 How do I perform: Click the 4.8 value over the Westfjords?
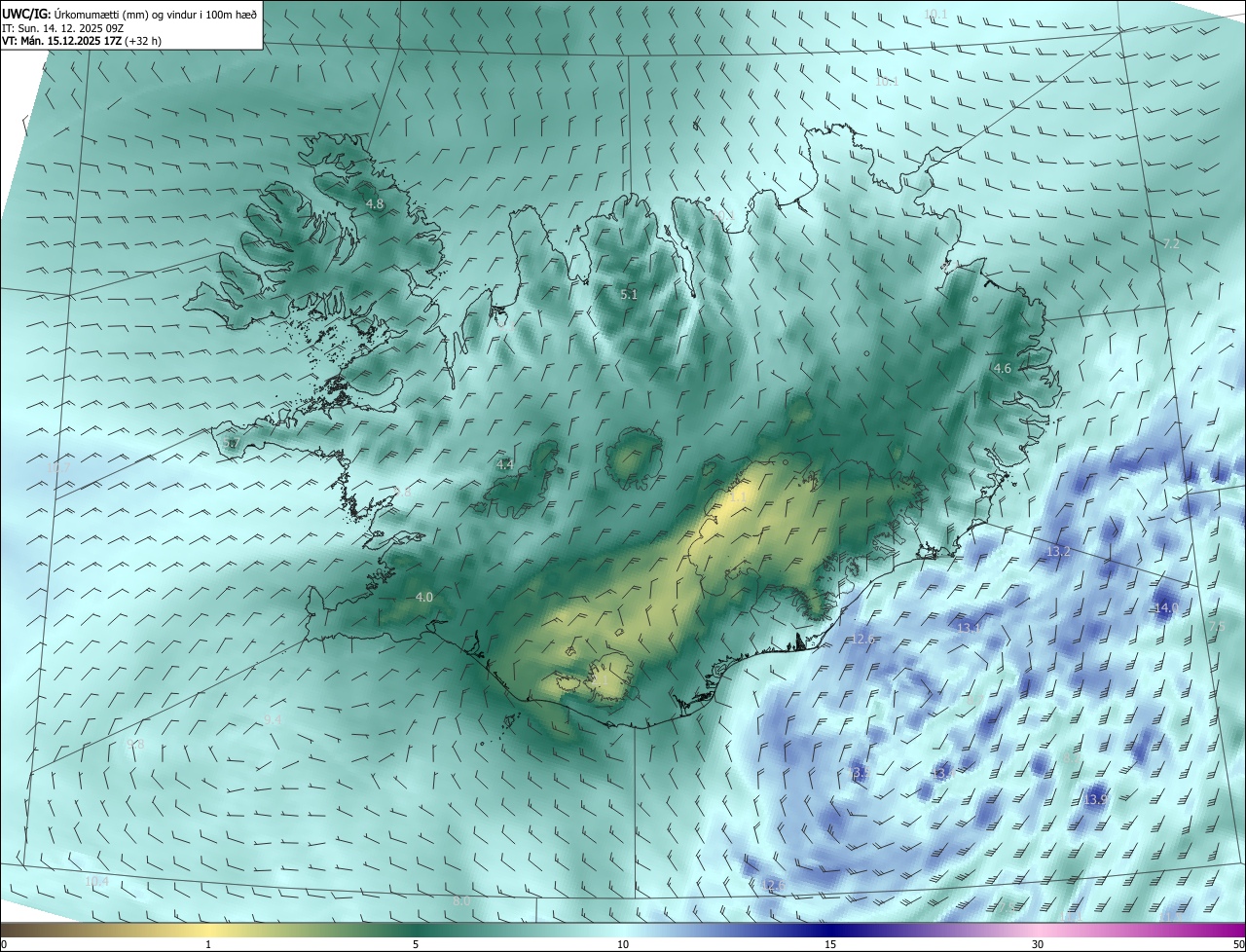[x=375, y=204]
